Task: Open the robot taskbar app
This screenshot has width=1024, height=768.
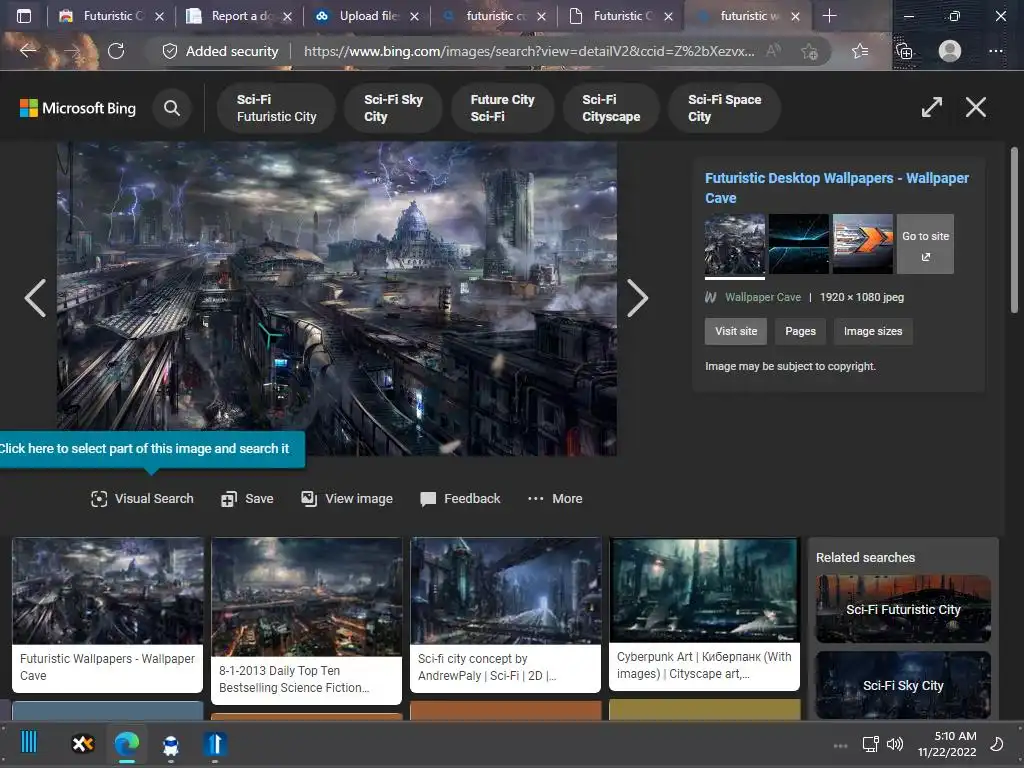Action: (x=170, y=745)
